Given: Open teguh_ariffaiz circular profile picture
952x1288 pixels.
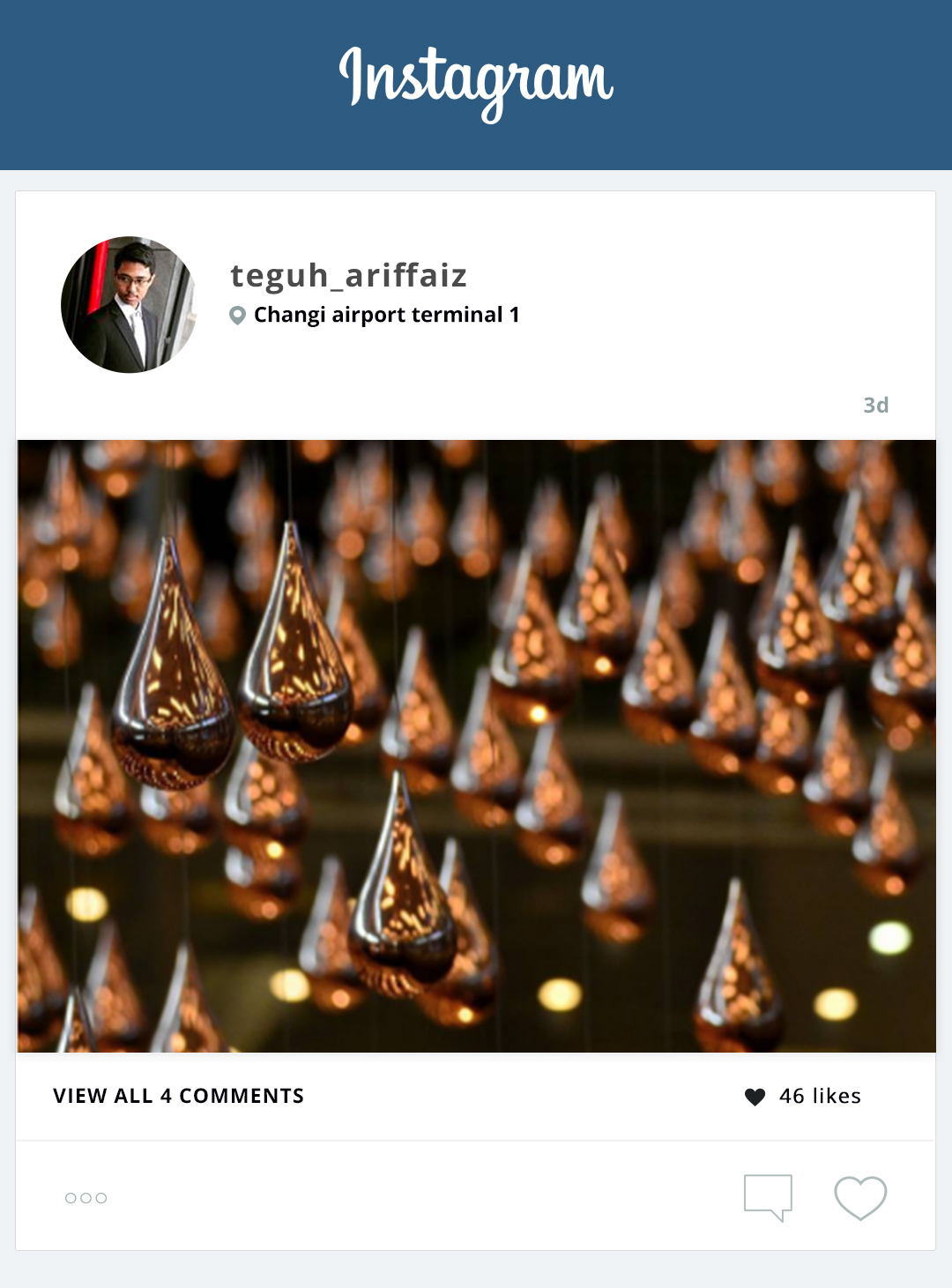Looking at the screenshot, I should pyautogui.click(x=129, y=304).
